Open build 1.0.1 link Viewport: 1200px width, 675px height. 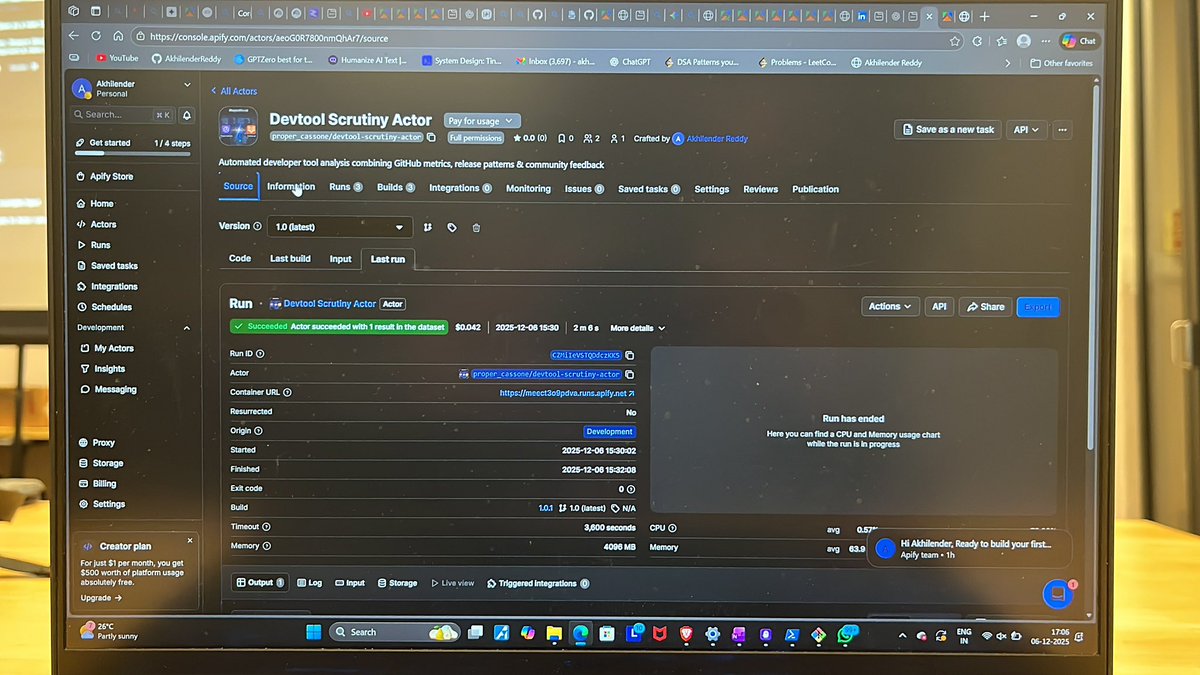tap(546, 508)
